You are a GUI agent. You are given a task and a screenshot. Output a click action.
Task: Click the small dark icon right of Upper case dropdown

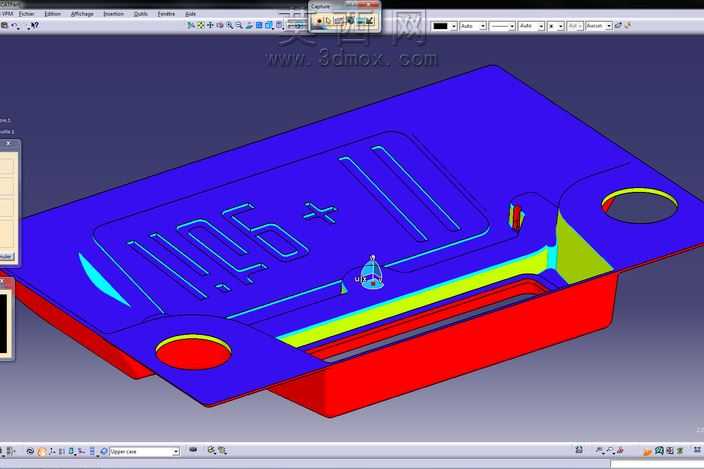193,450
